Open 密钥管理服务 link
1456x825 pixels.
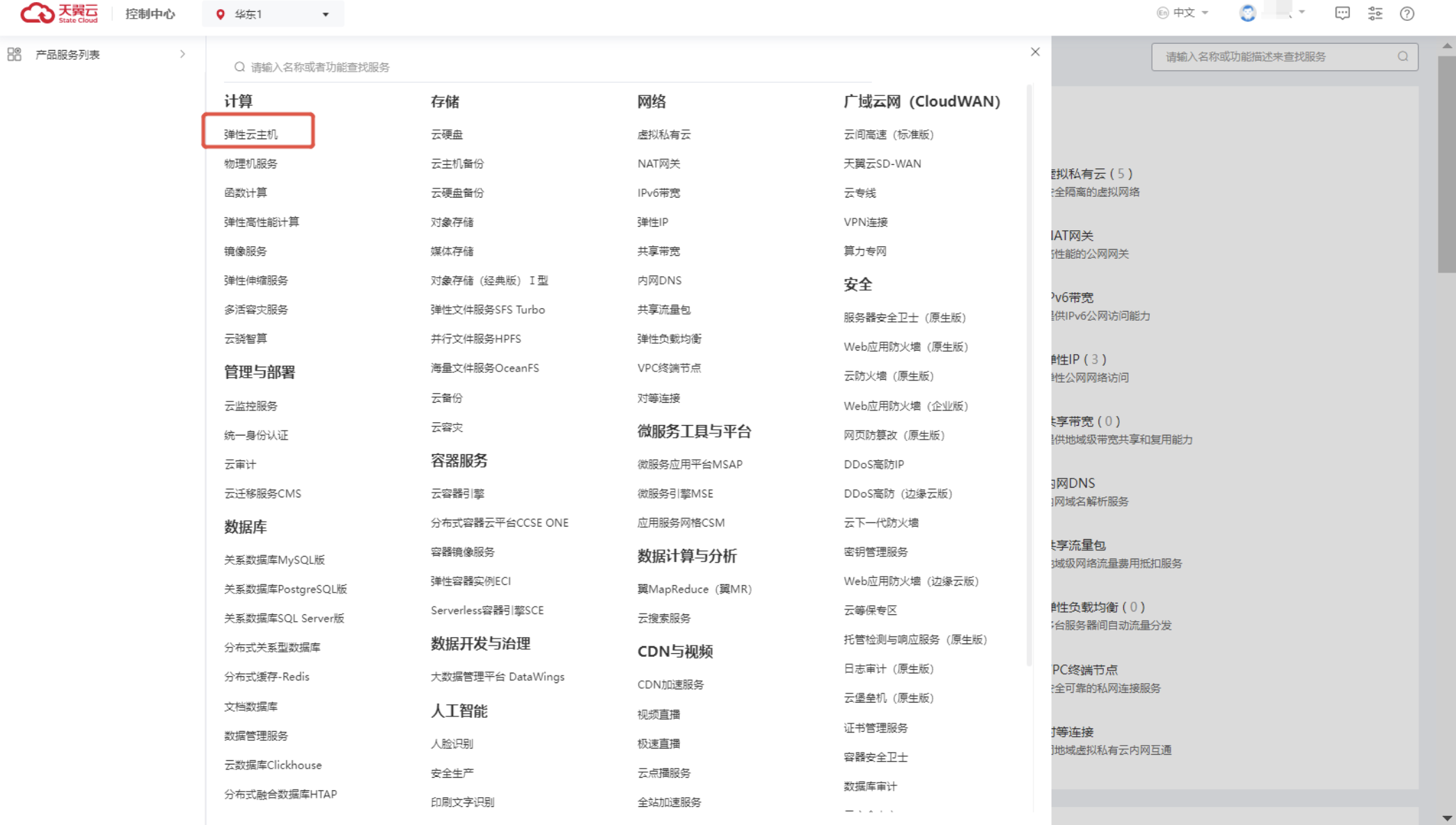[876, 552]
